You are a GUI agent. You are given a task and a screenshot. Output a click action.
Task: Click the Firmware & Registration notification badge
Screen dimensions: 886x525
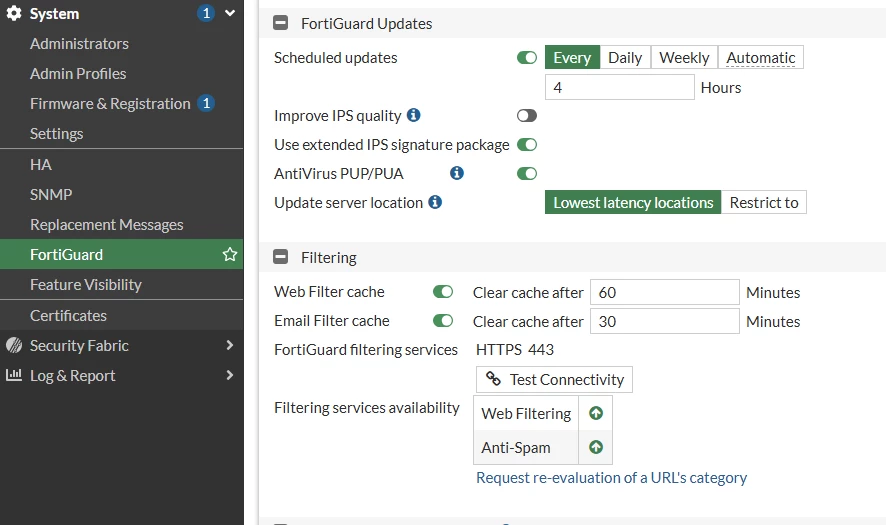click(206, 103)
